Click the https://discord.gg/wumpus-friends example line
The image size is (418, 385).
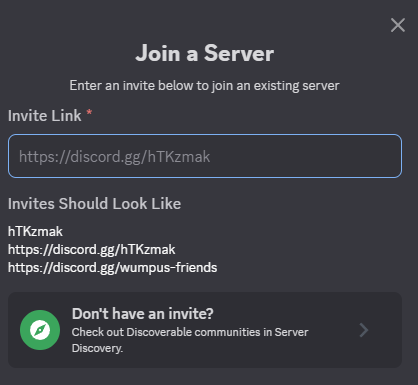coord(112,267)
